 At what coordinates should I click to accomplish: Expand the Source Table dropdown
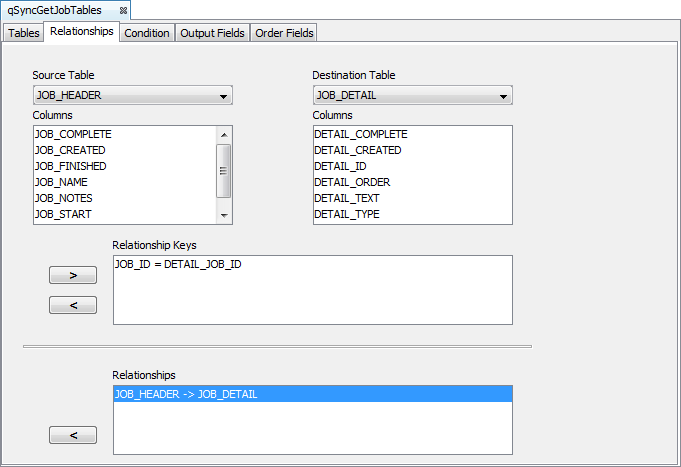tap(132, 96)
